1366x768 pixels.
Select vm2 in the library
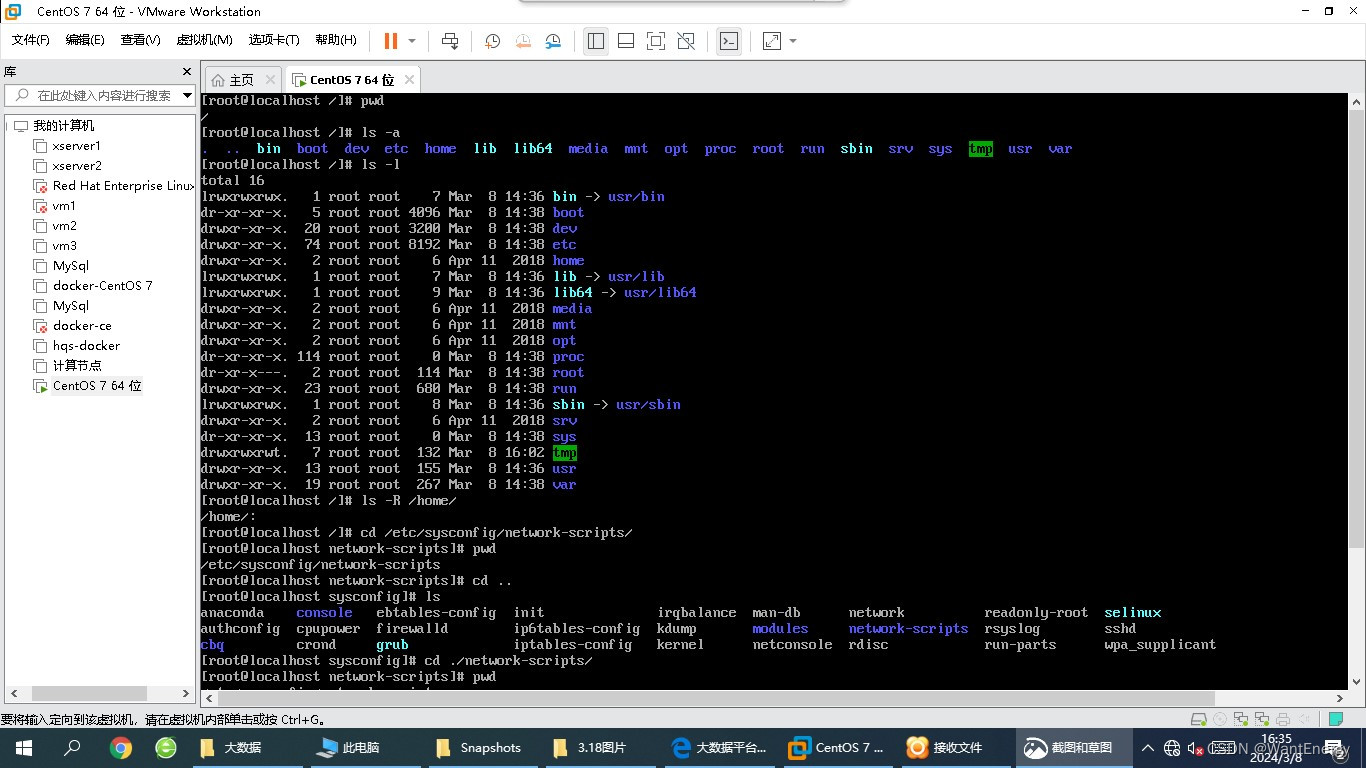click(55, 226)
